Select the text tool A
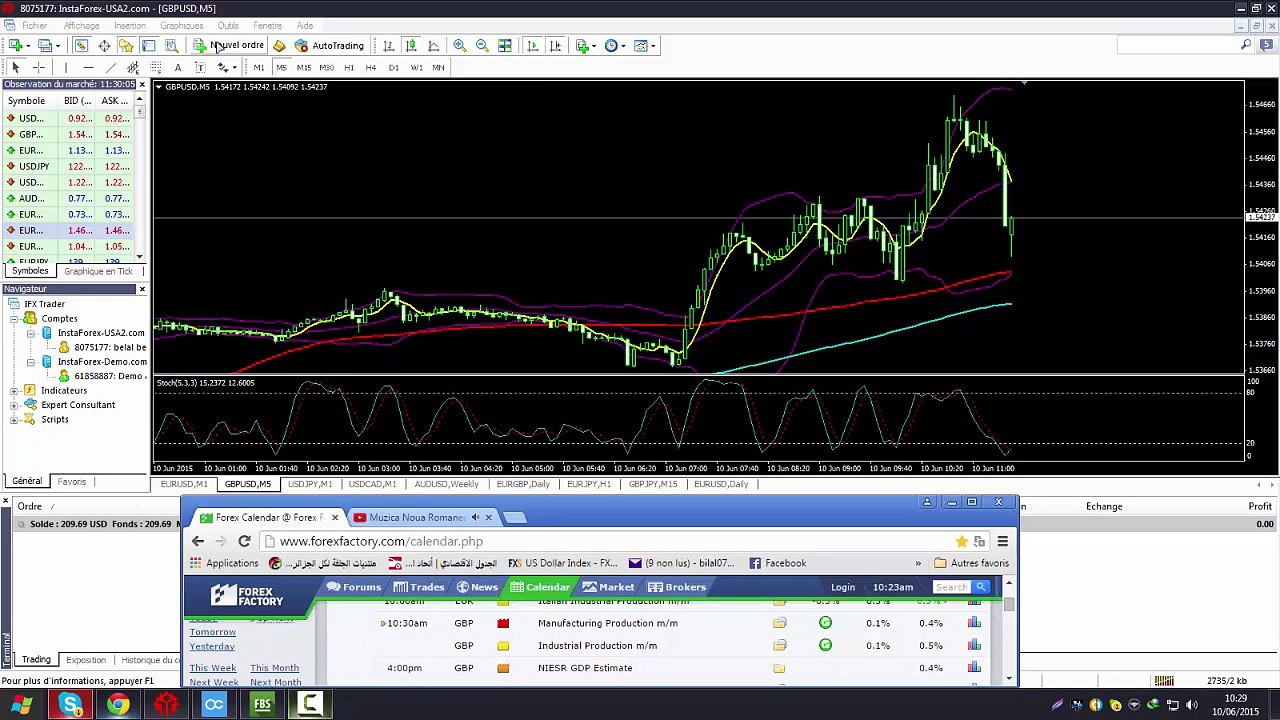This screenshot has height=720, width=1280. [x=178, y=67]
